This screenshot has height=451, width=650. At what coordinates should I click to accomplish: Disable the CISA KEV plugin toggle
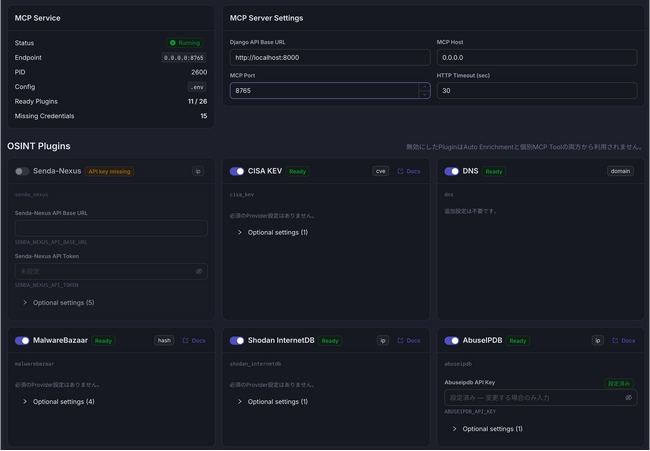237,171
